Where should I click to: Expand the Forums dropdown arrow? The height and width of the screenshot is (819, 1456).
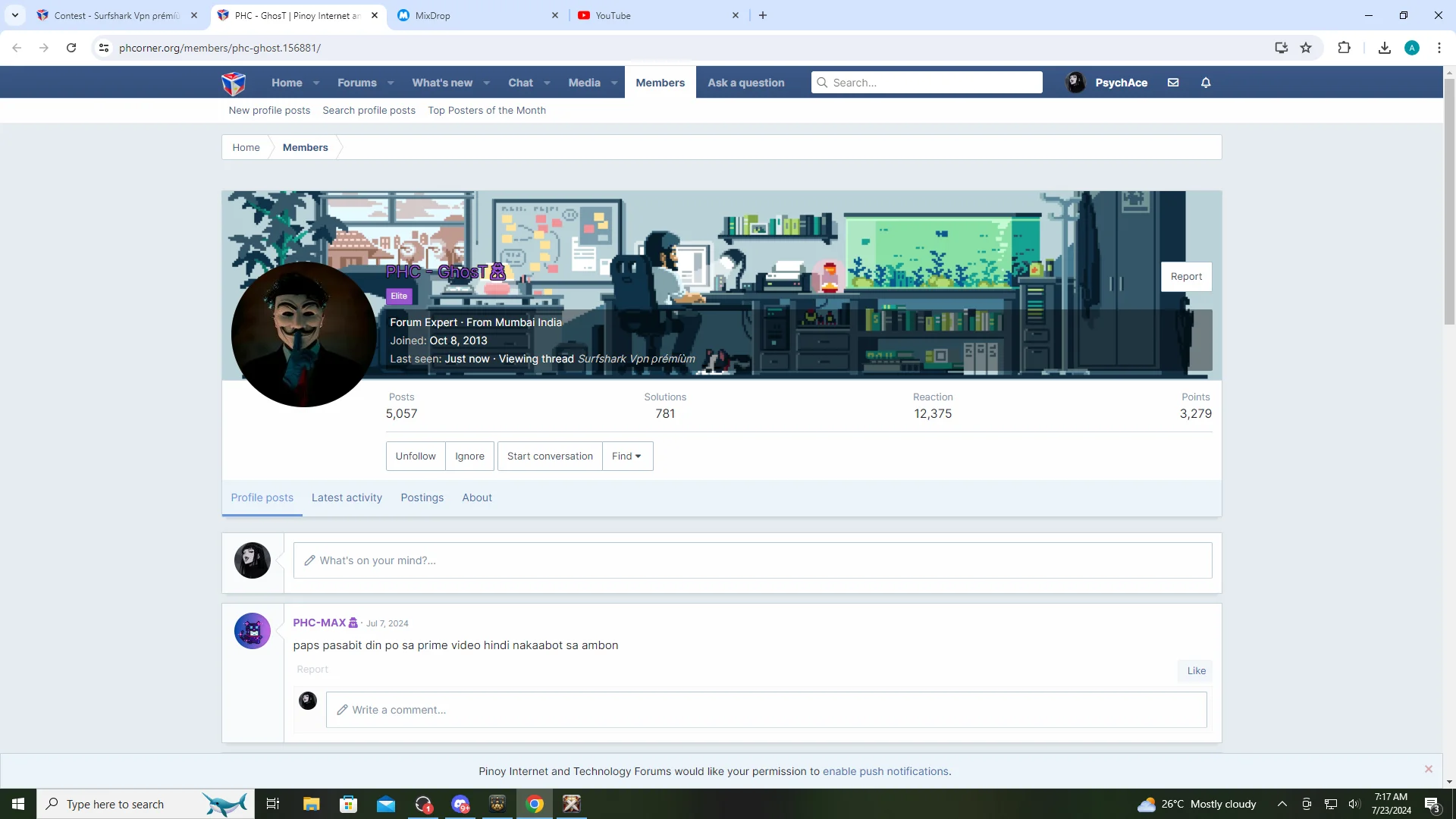point(391,83)
